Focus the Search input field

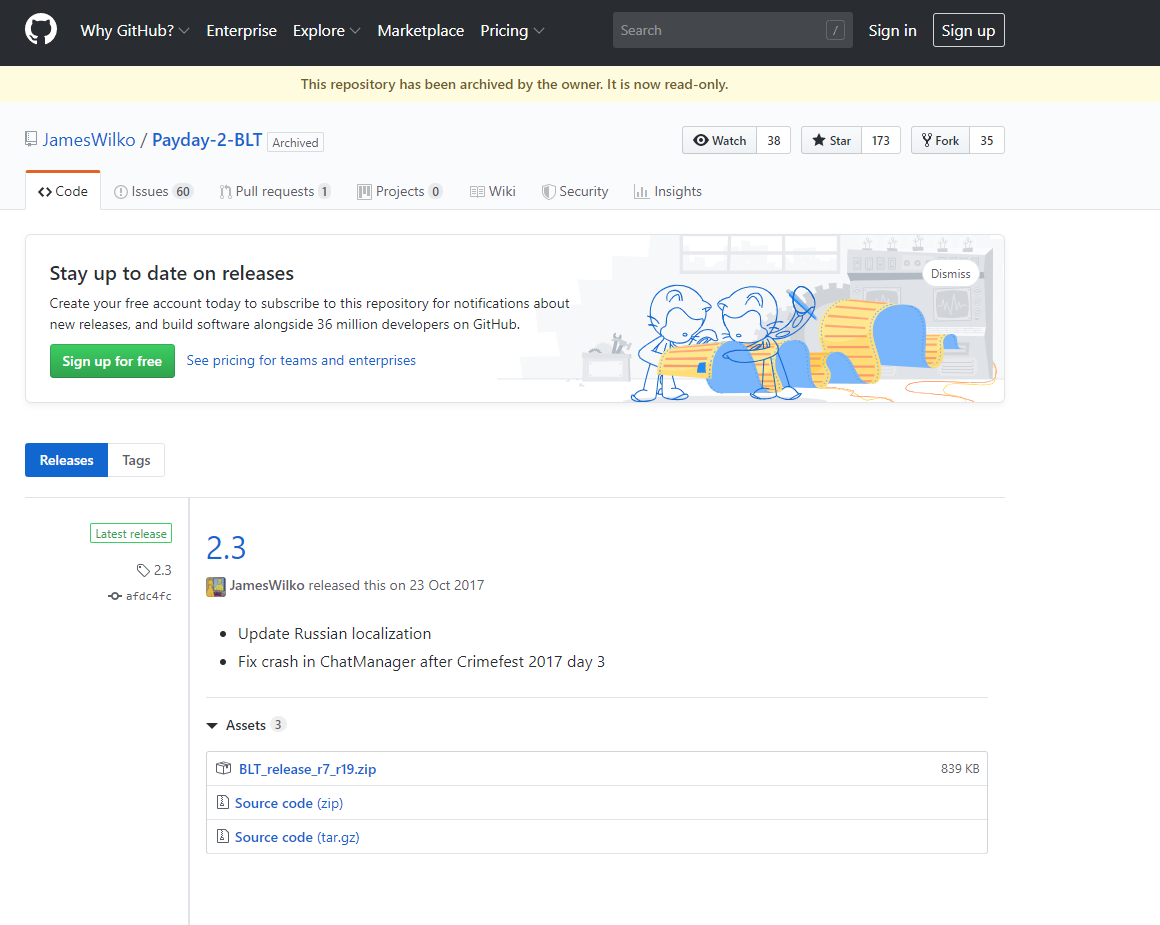point(732,30)
